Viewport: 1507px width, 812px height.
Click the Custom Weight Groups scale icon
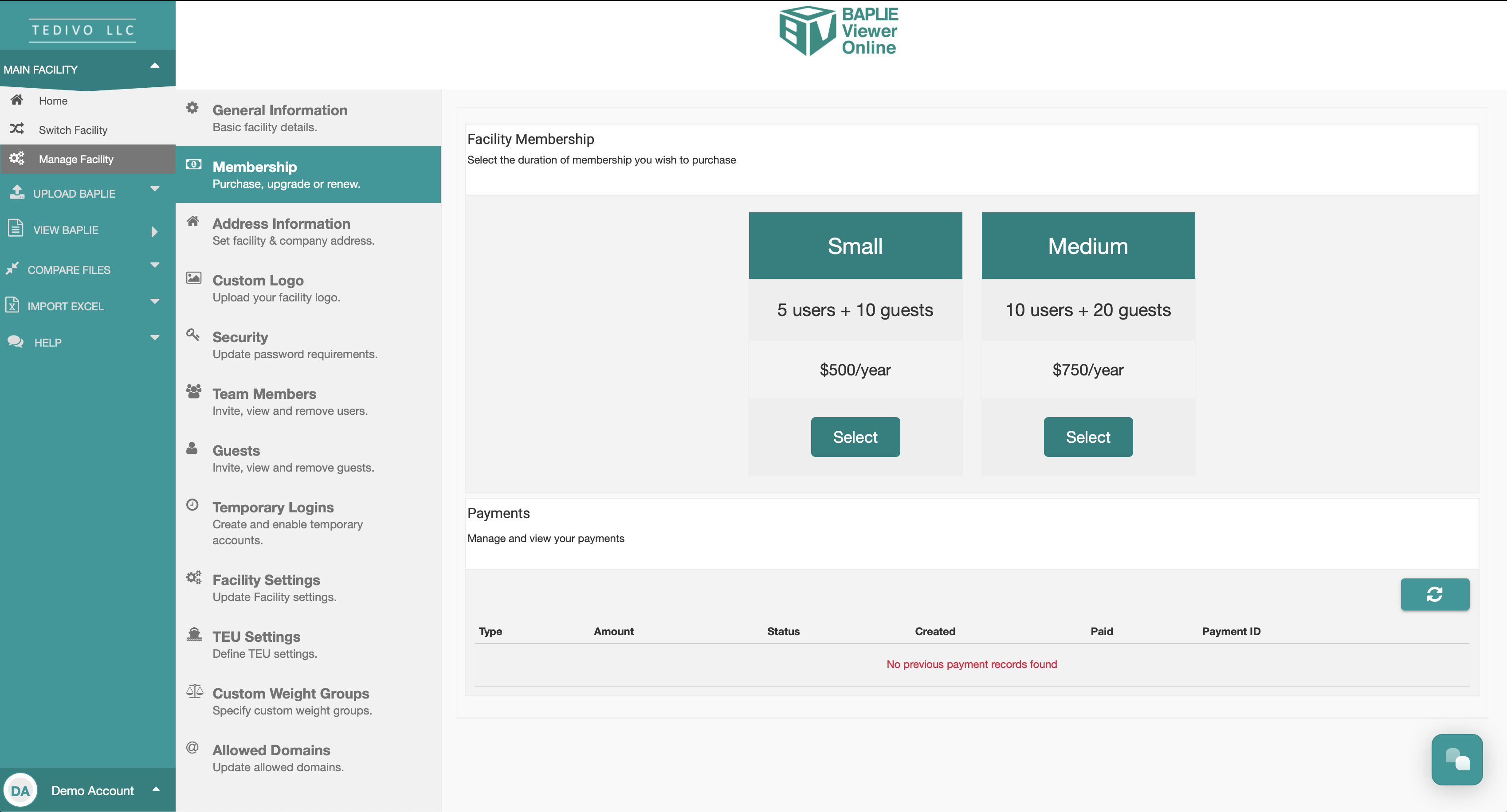(194, 691)
